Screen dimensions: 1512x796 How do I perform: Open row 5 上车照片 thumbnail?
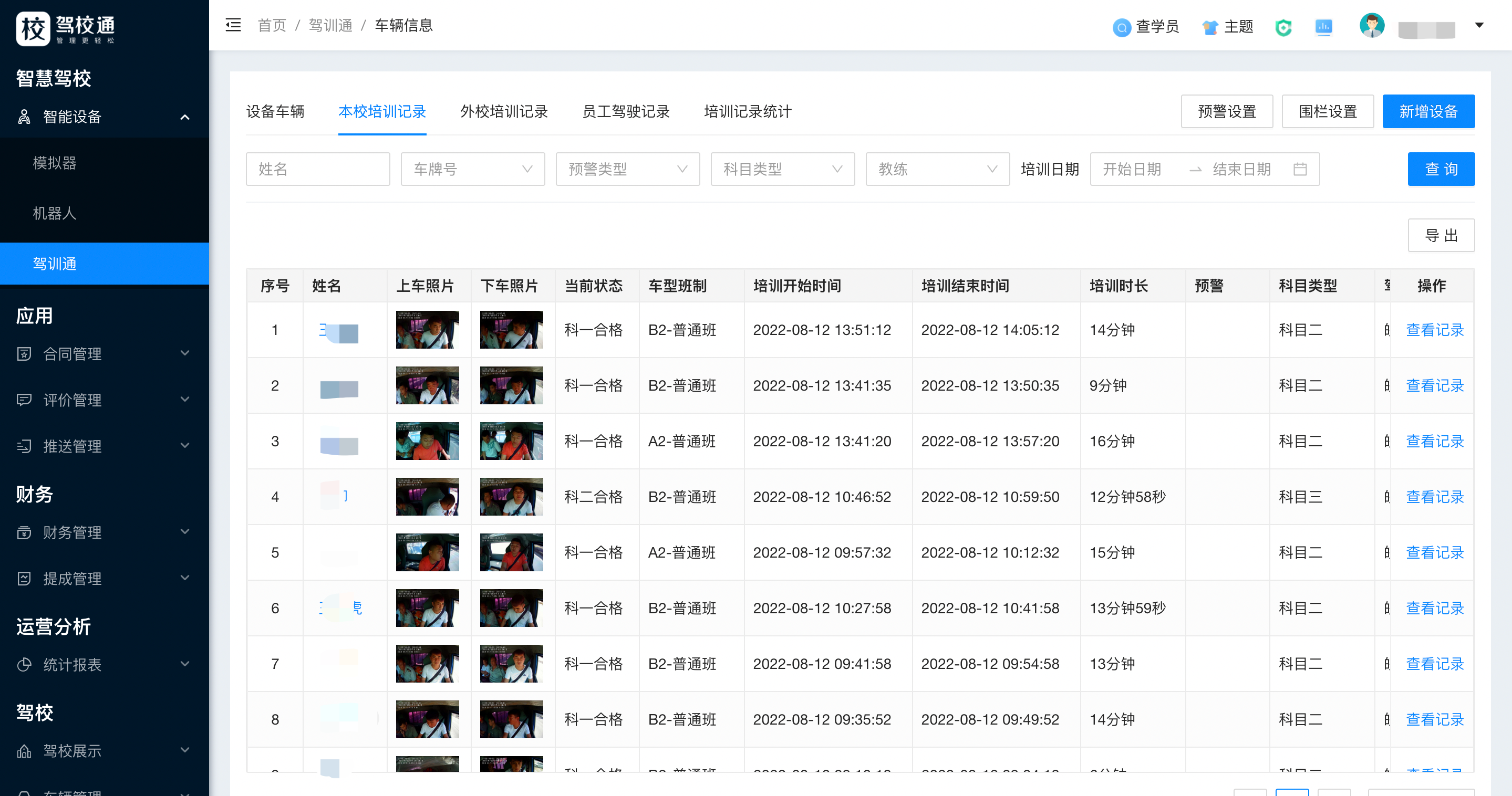pos(427,552)
